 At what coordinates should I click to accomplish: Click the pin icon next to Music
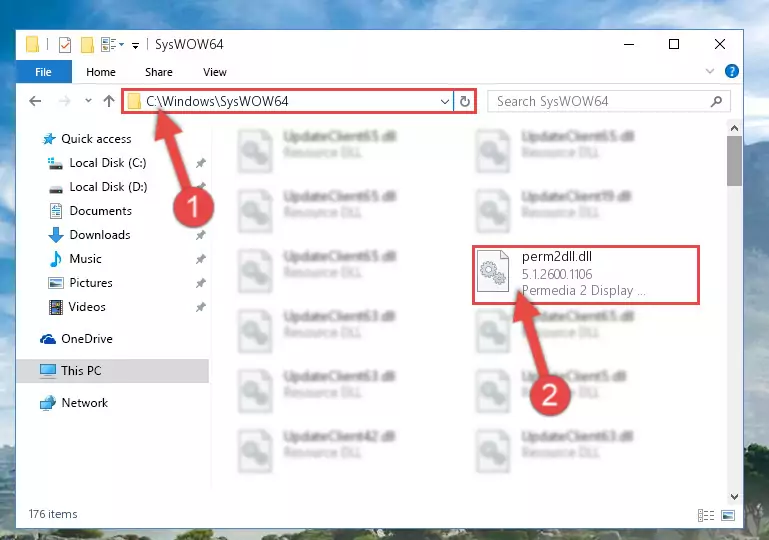coord(201,259)
